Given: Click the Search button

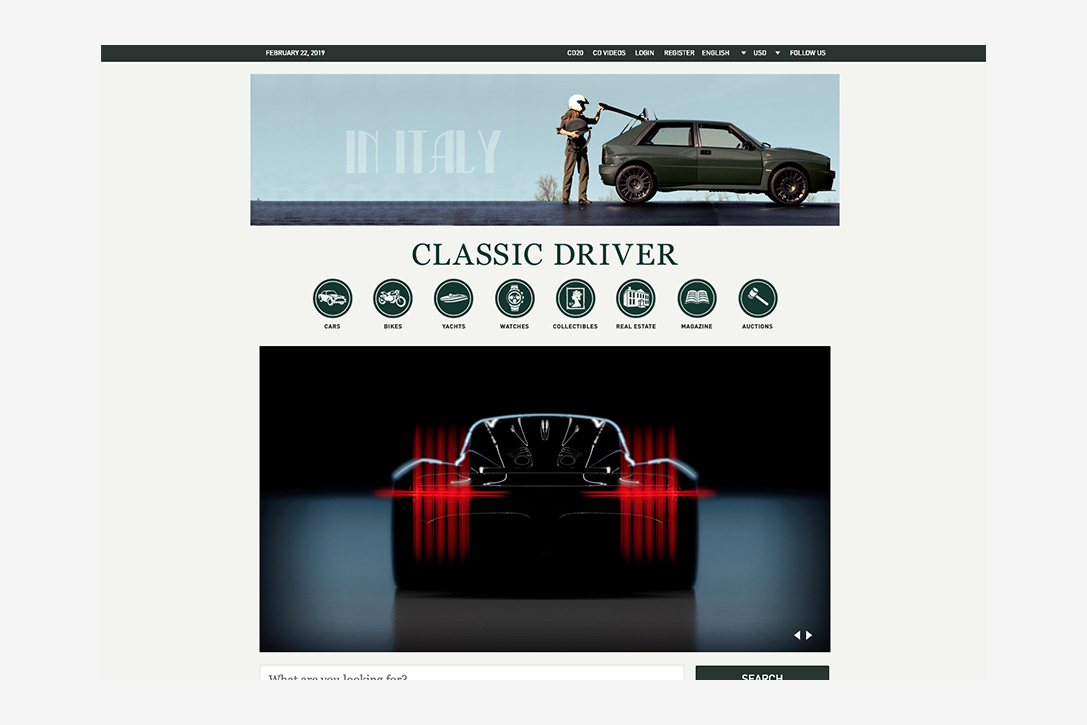Looking at the screenshot, I should click(x=762, y=674).
